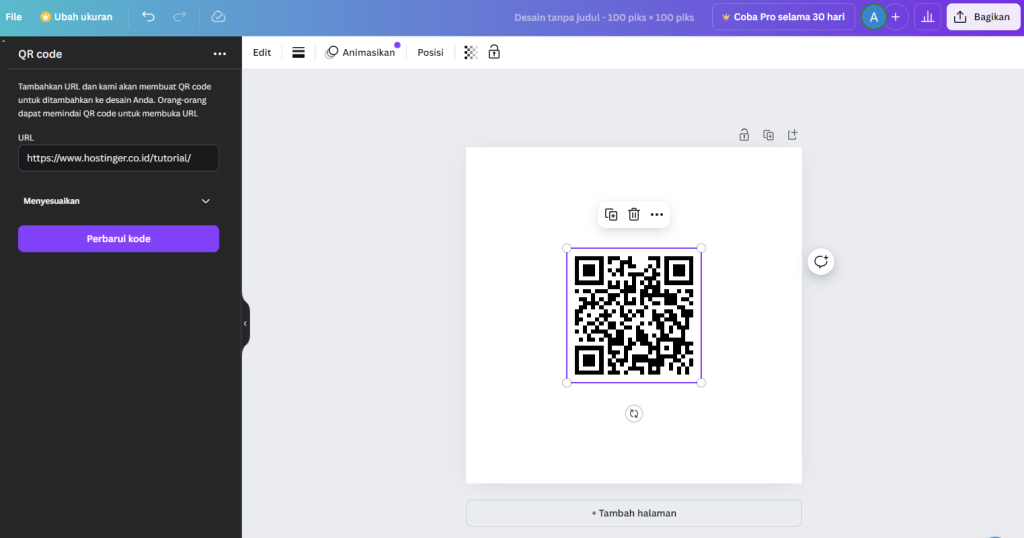The height and width of the screenshot is (538, 1024).
Task: Click the rotate handle below QR code
Action: coord(634,413)
